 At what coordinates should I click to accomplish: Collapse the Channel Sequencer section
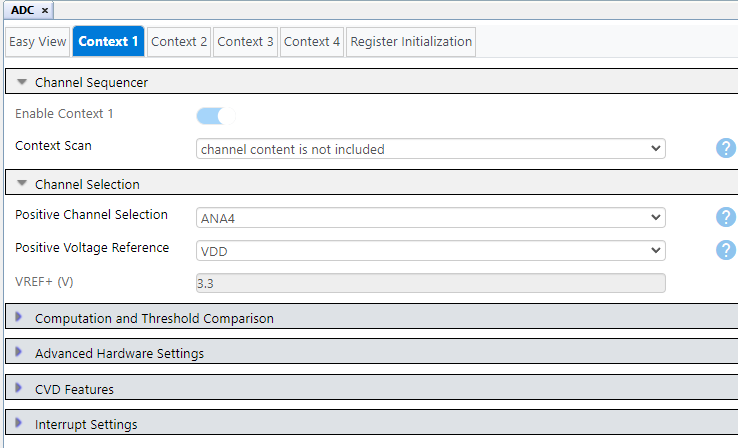[22, 82]
